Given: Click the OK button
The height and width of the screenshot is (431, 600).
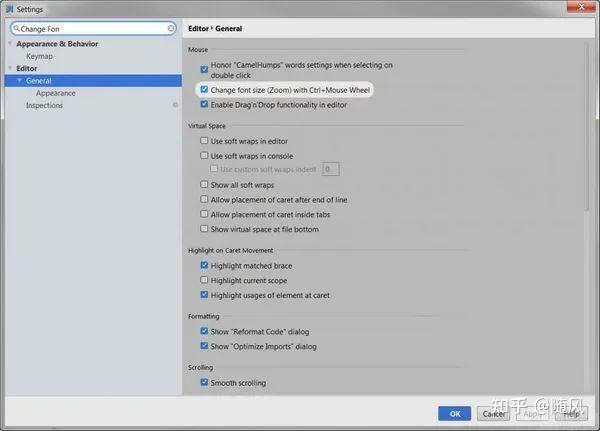Looking at the screenshot, I should [x=455, y=414].
